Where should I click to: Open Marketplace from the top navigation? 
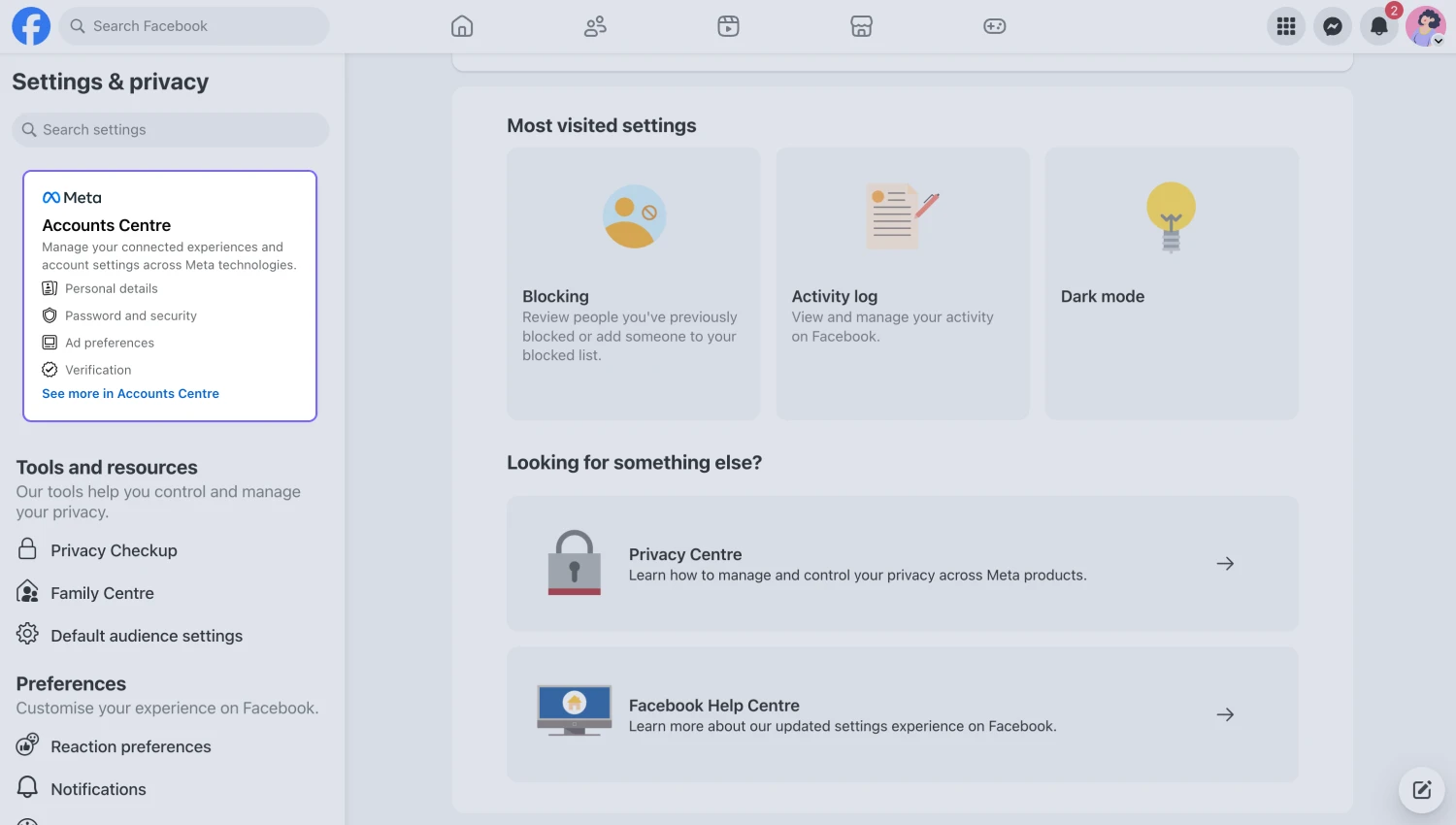pyautogui.click(x=861, y=26)
